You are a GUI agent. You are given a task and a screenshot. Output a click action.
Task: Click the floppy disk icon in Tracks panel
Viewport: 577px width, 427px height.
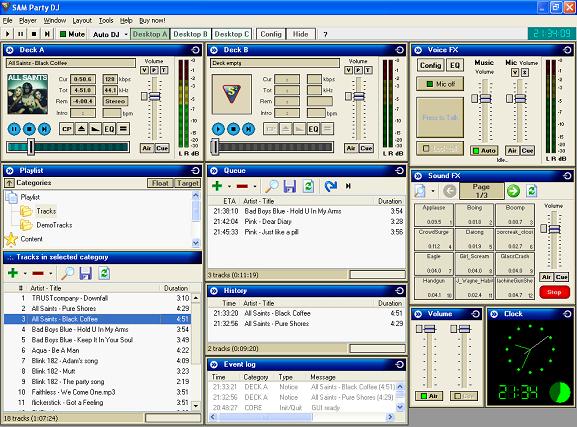point(85,273)
